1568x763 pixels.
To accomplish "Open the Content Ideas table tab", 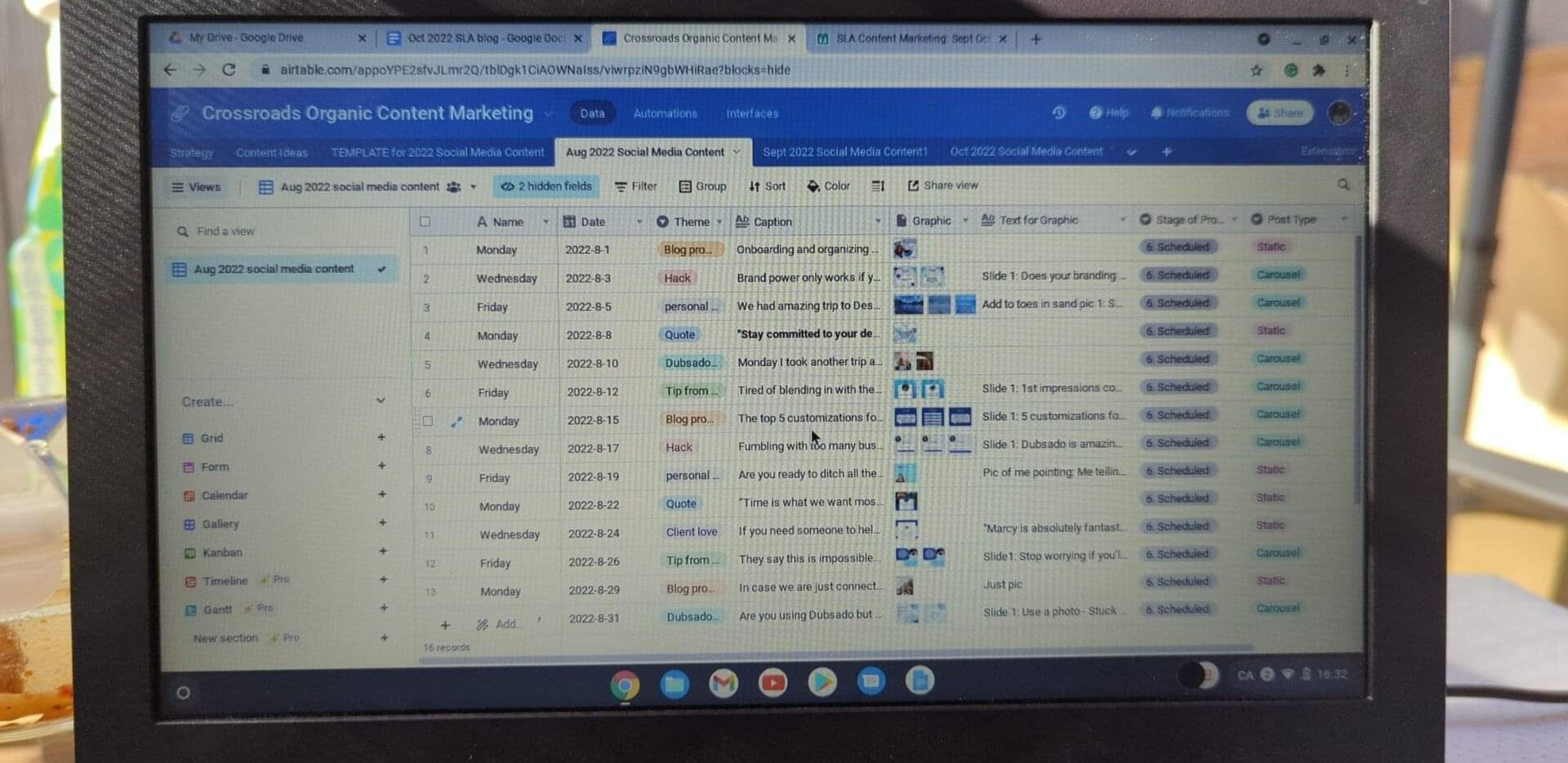I will [x=272, y=153].
